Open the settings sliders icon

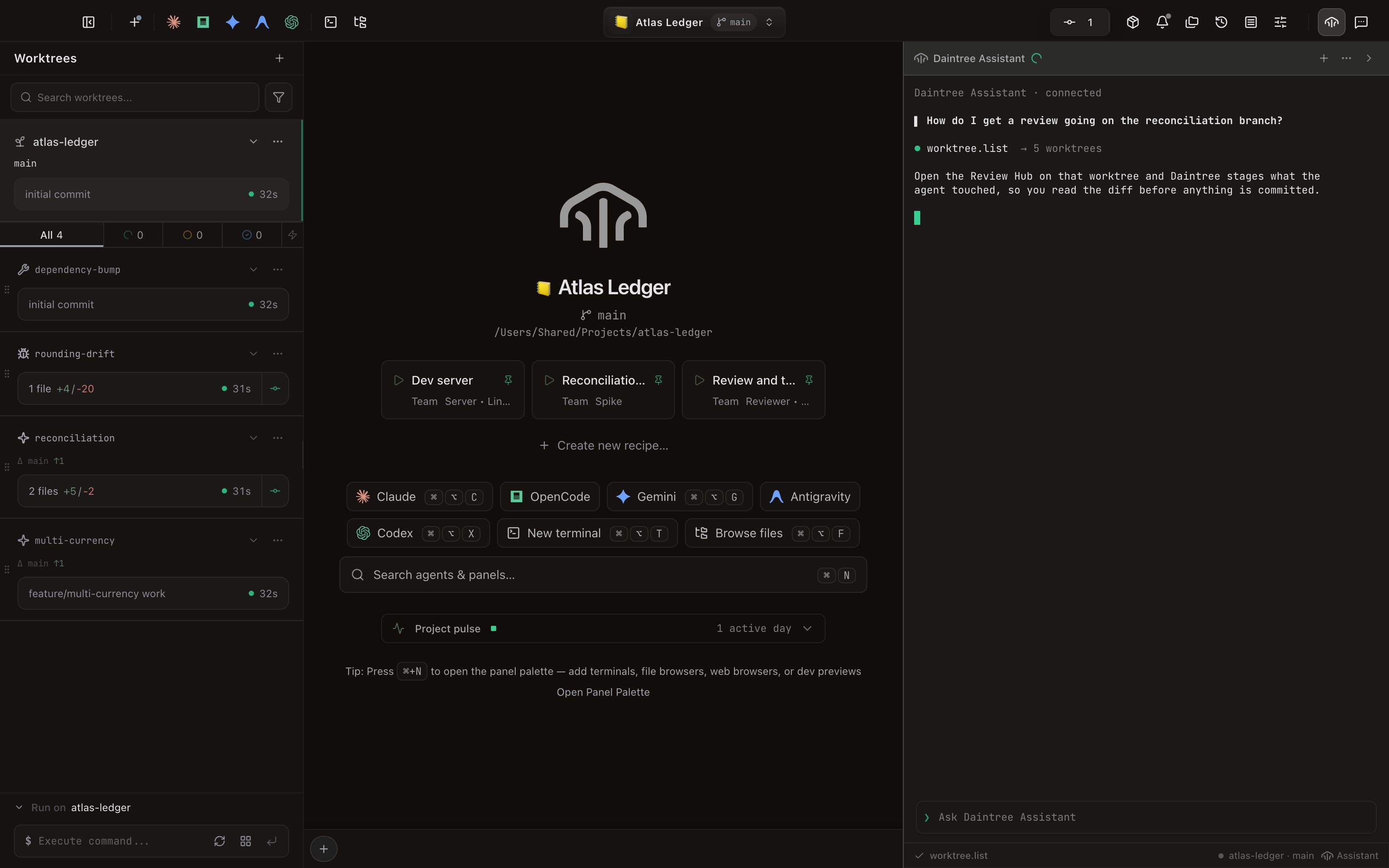(1280, 23)
